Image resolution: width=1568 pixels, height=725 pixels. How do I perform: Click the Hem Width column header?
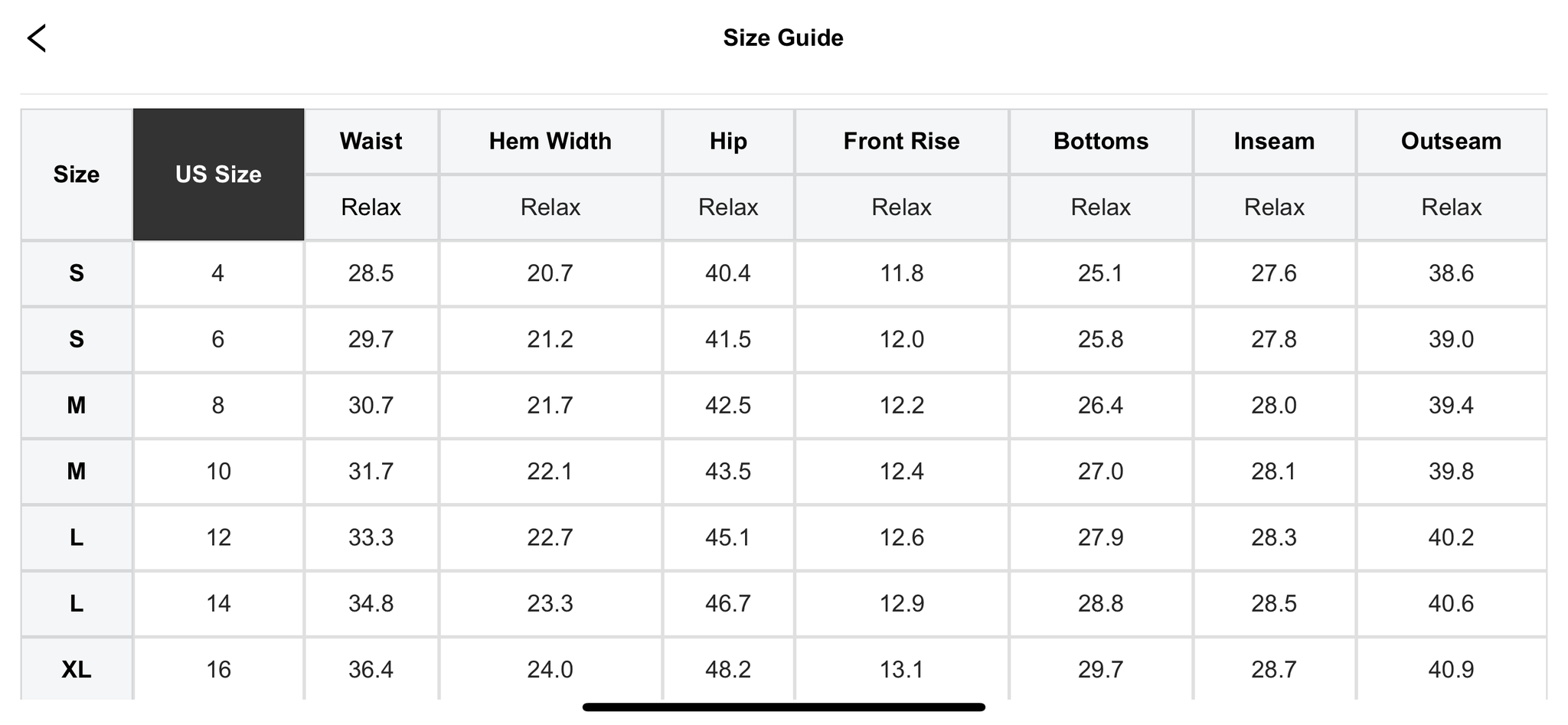point(550,141)
